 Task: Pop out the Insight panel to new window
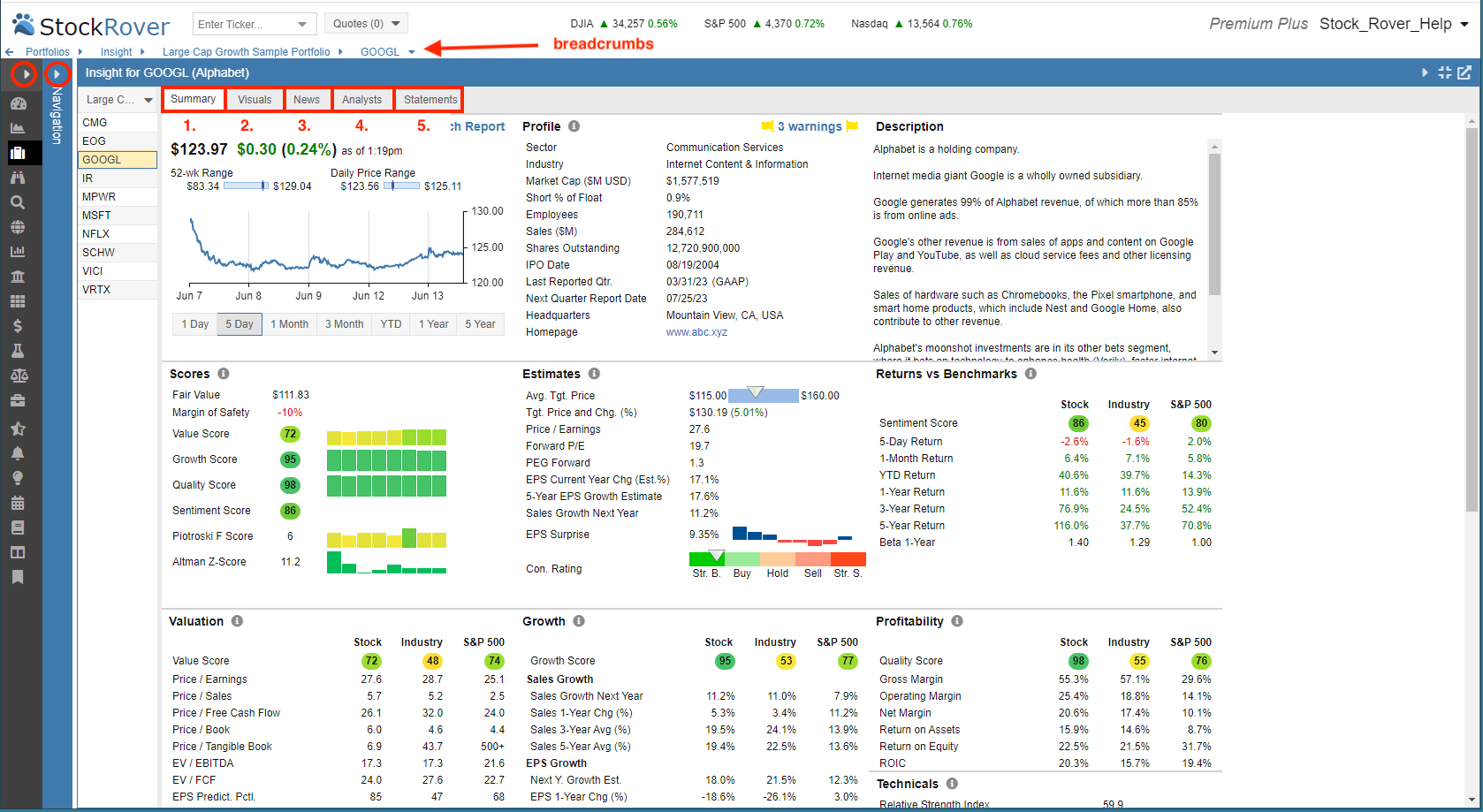[x=1464, y=72]
